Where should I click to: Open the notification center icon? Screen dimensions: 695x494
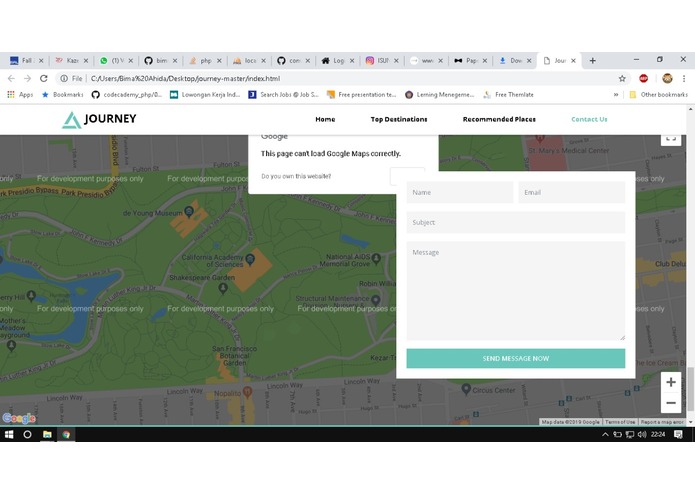(x=678, y=434)
